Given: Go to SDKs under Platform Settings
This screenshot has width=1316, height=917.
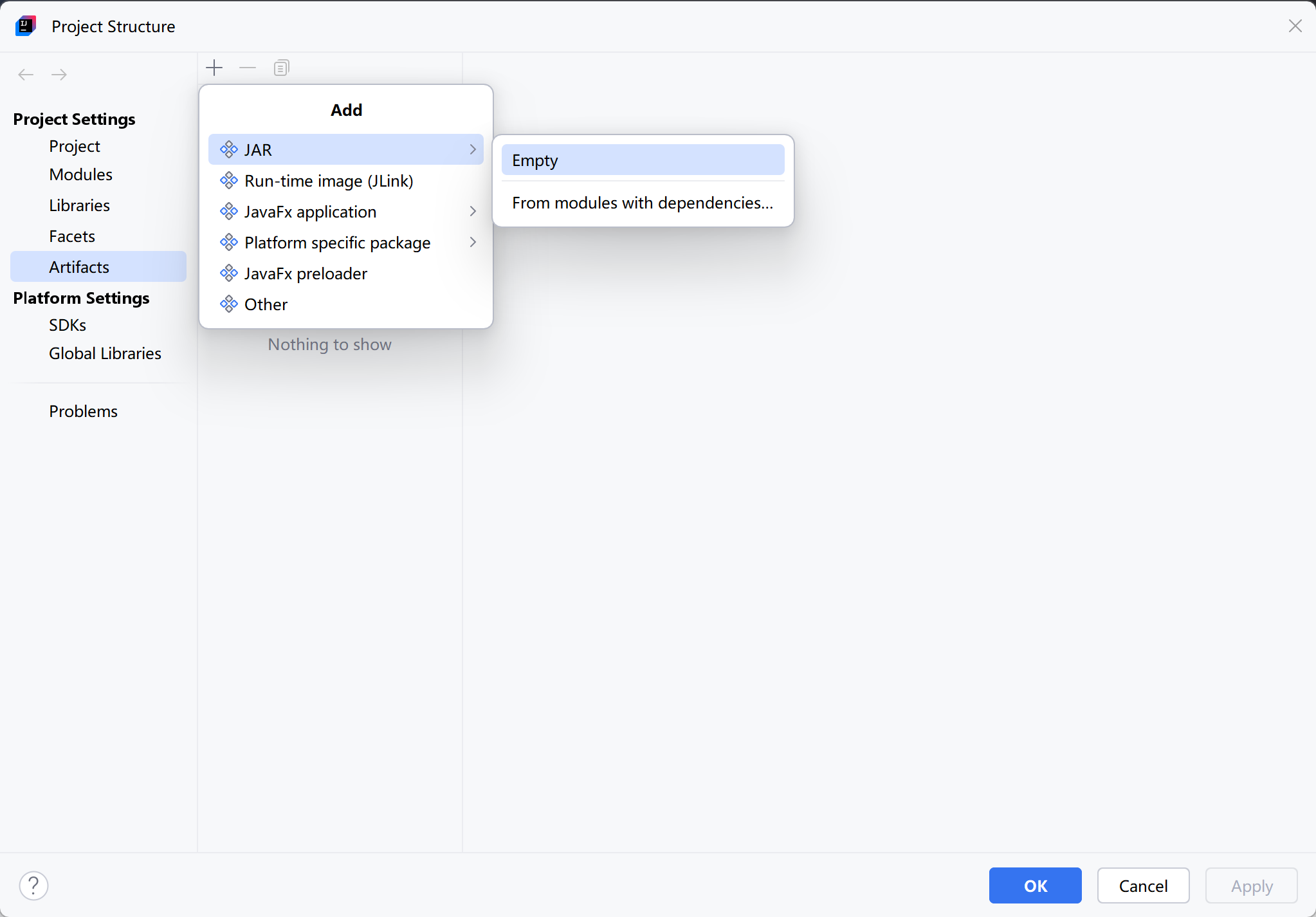Looking at the screenshot, I should [x=68, y=325].
